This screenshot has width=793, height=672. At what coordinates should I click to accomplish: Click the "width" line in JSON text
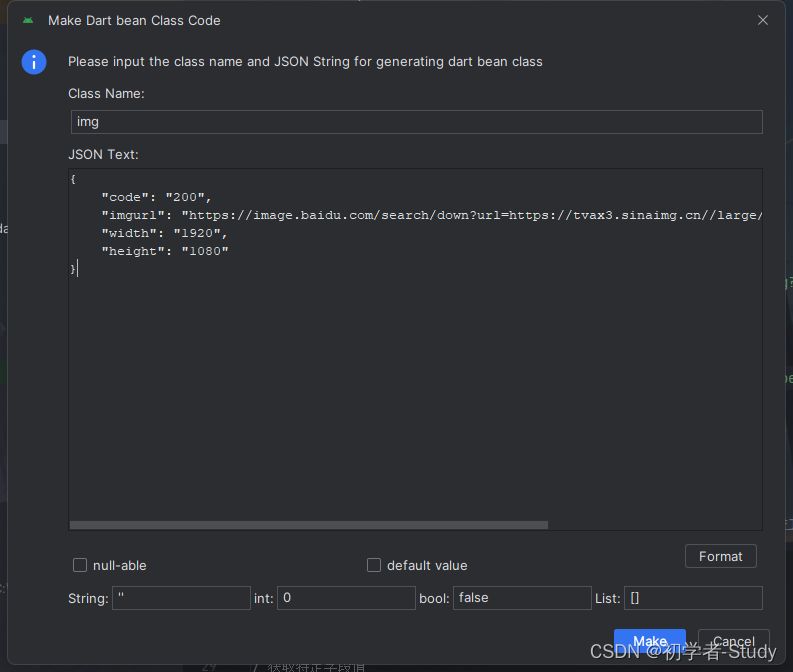click(x=164, y=233)
